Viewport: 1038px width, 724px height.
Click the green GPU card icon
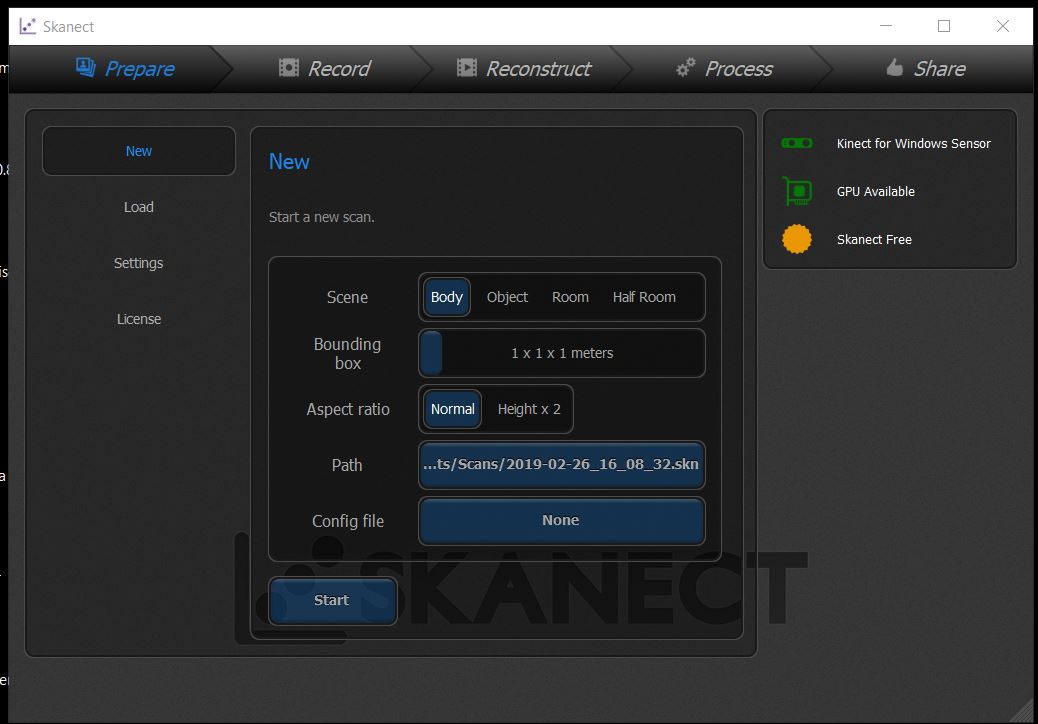click(x=797, y=191)
